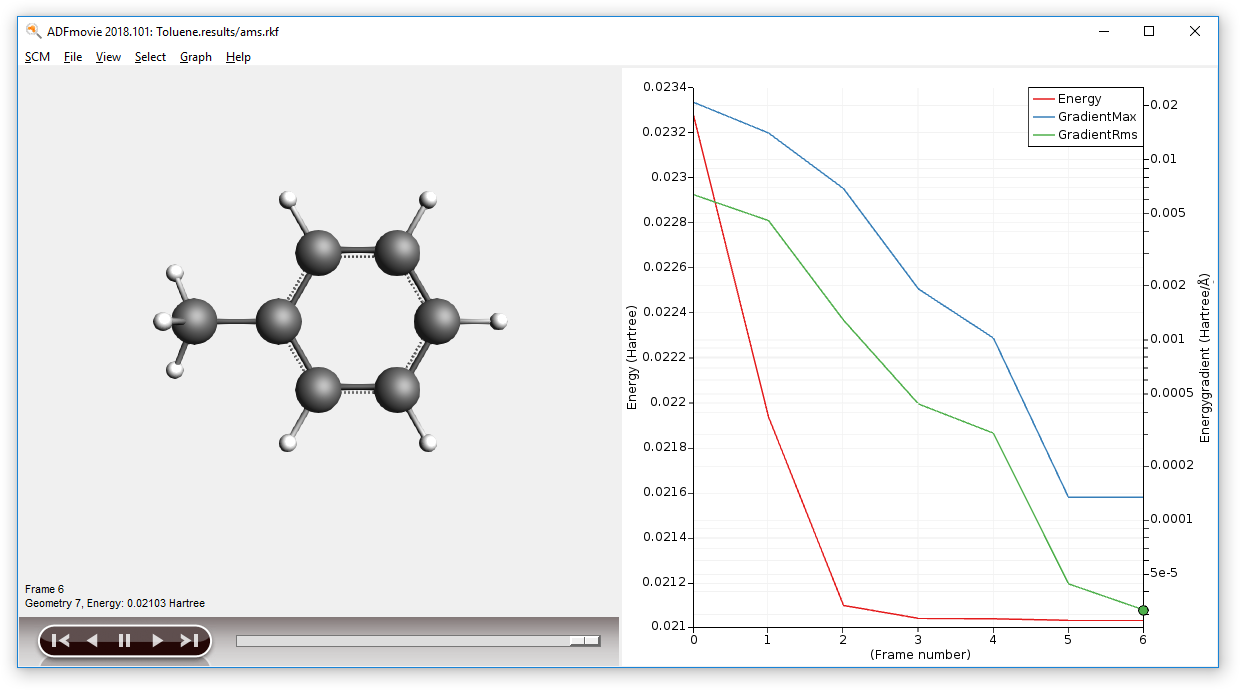
Task: Click Energy in the graph legend
Action: tap(1079, 99)
